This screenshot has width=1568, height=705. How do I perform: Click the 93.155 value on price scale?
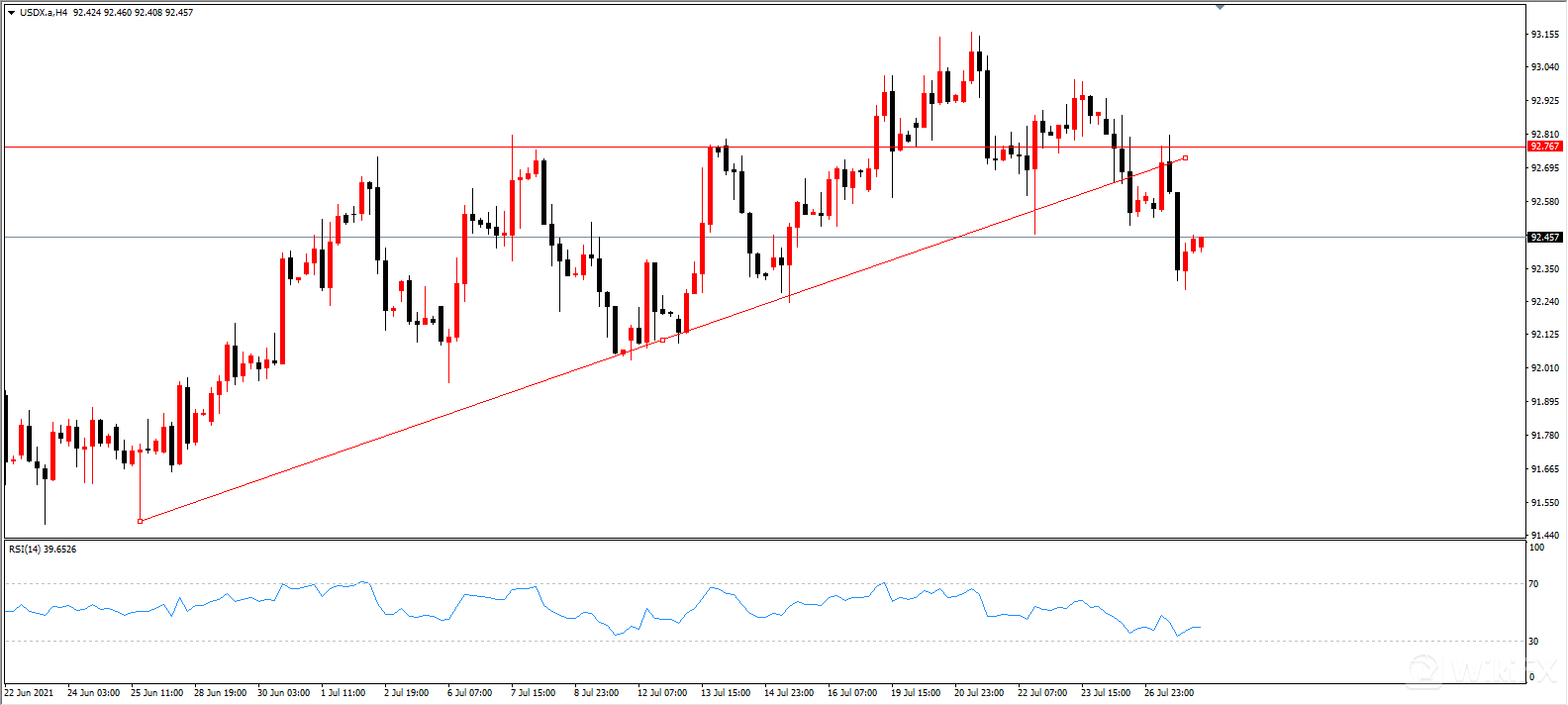pyautogui.click(x=1544, y=35)
